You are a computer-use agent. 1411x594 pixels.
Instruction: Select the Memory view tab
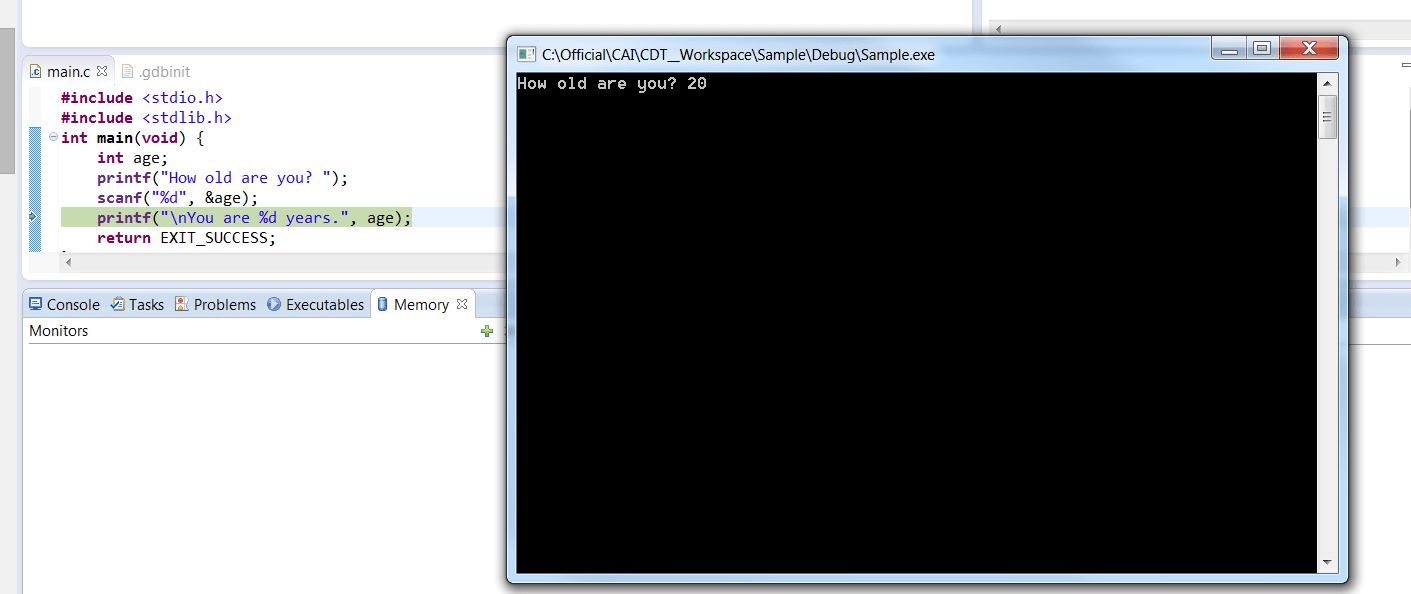click(412, 305)
